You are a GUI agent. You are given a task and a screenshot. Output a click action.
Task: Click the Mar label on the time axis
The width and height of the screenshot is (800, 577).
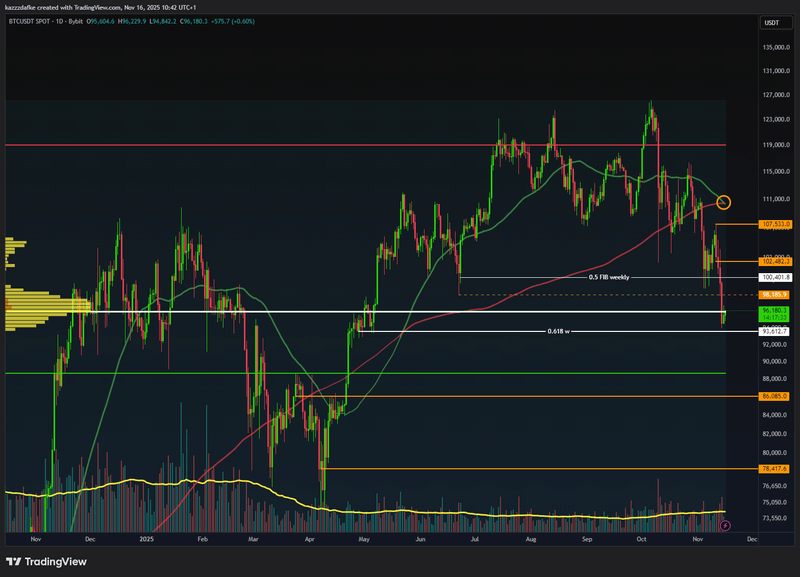click(254, 539)
